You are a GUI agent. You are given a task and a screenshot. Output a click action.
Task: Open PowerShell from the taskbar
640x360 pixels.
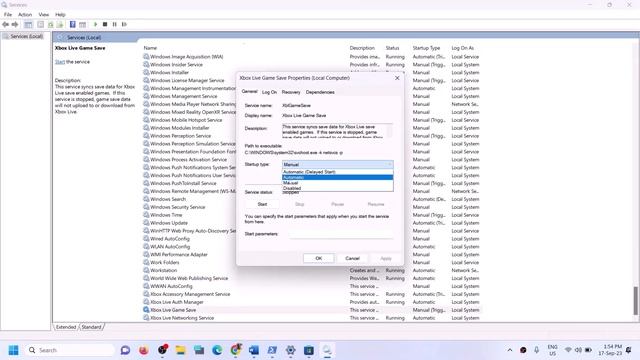point(272,350)
